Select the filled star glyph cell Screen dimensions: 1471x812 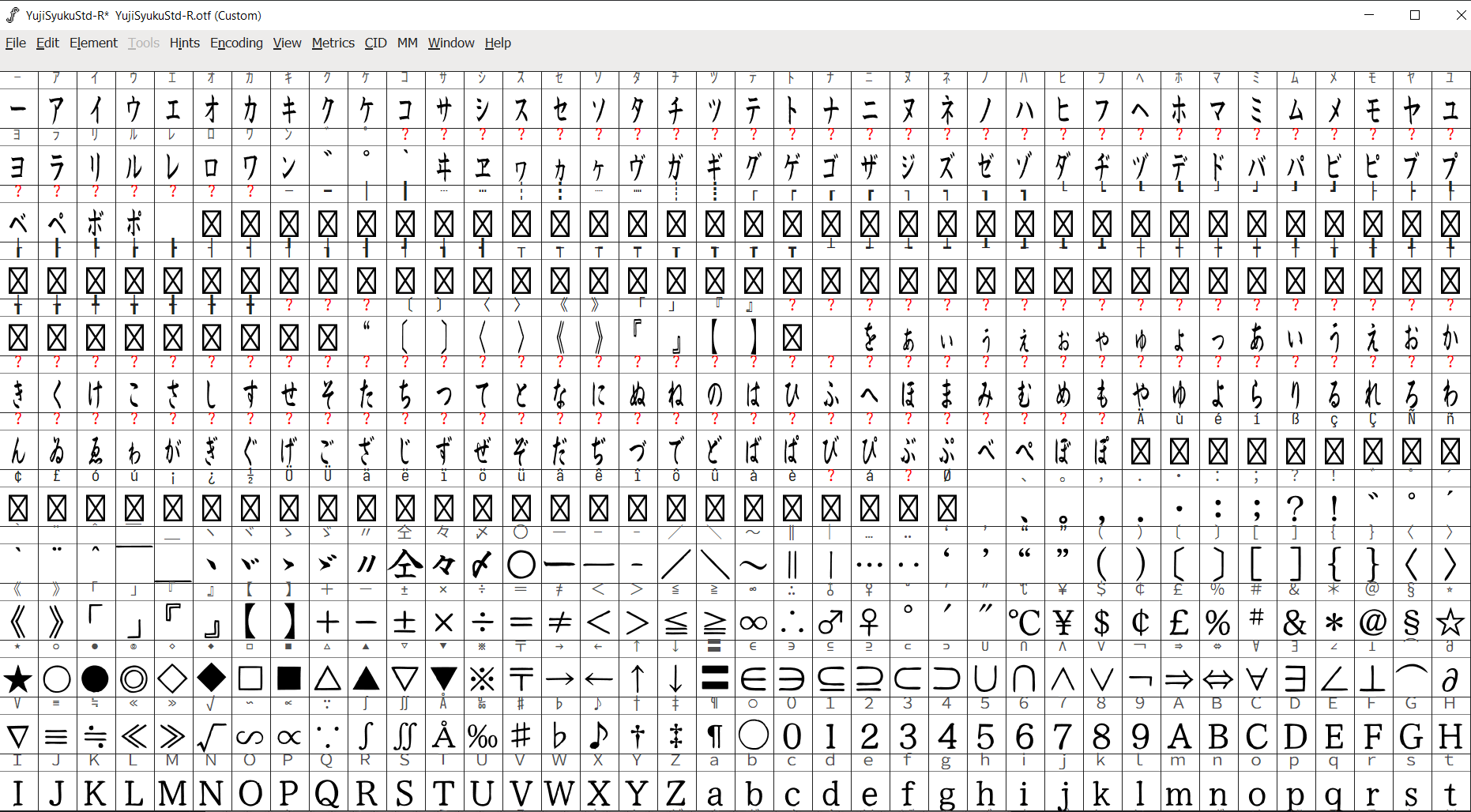coord(18,679)
